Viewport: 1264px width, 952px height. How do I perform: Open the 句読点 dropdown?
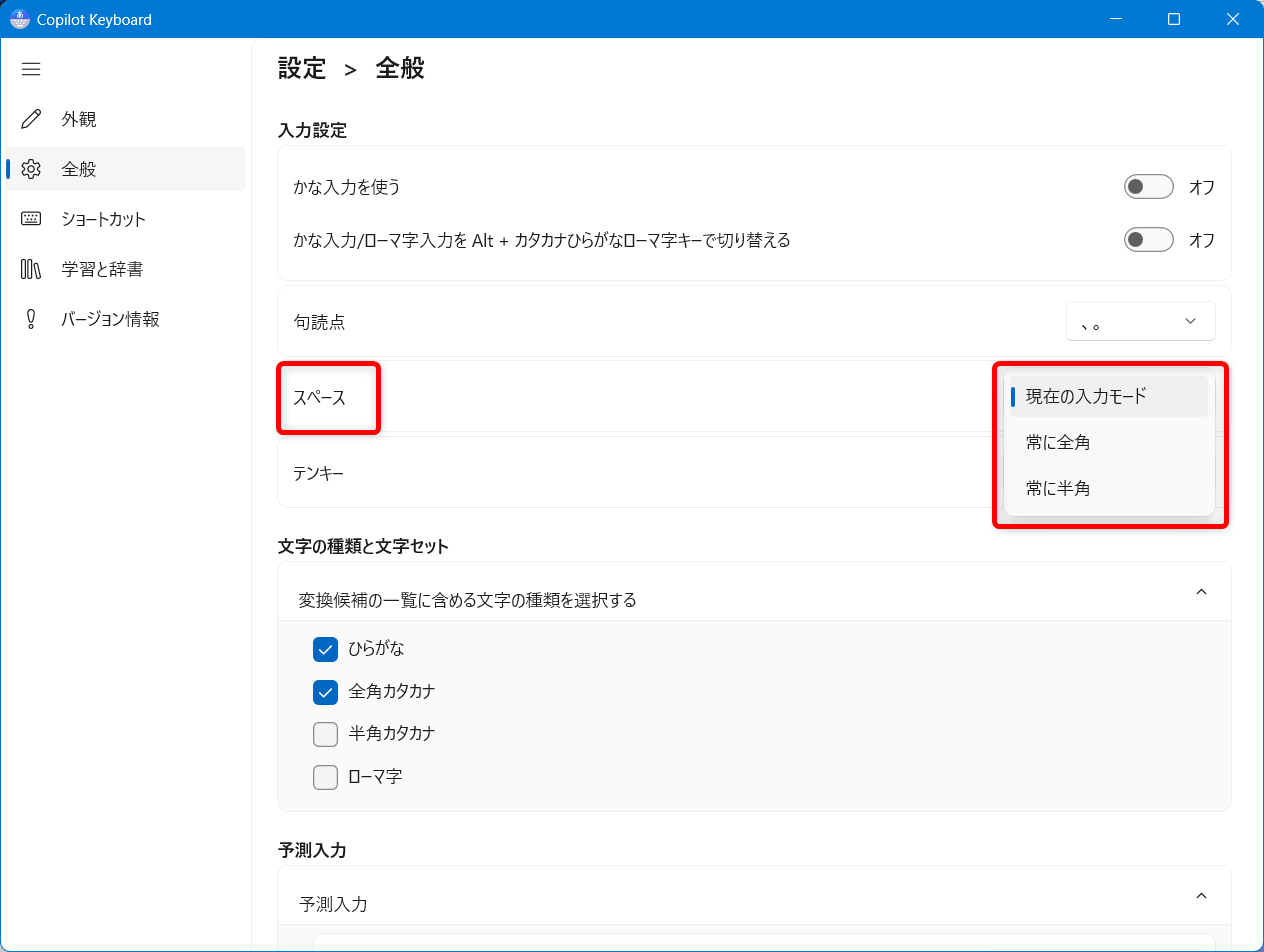point(1141,321)
